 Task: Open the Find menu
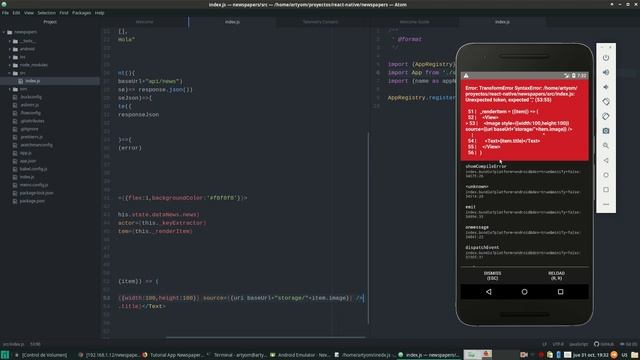click(x=64, y=13)
